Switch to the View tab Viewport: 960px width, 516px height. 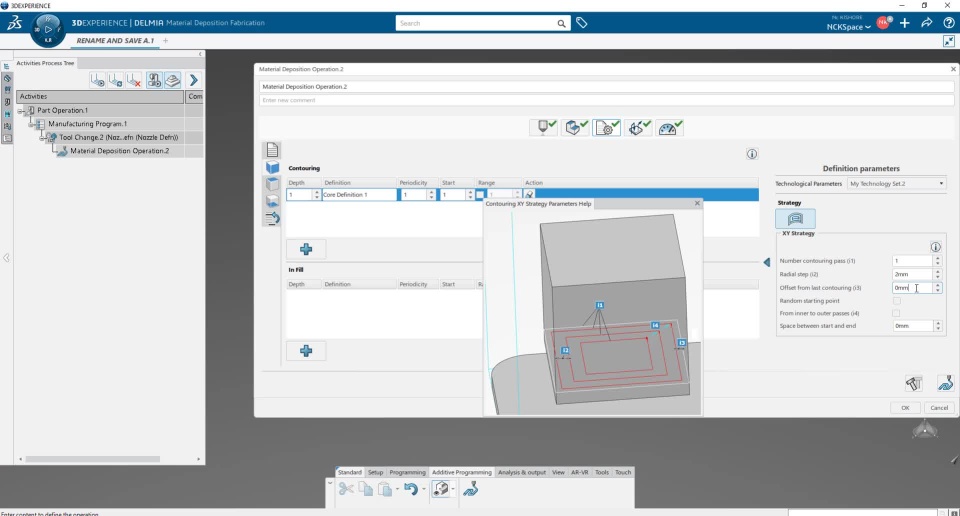[x=558, y=472]
